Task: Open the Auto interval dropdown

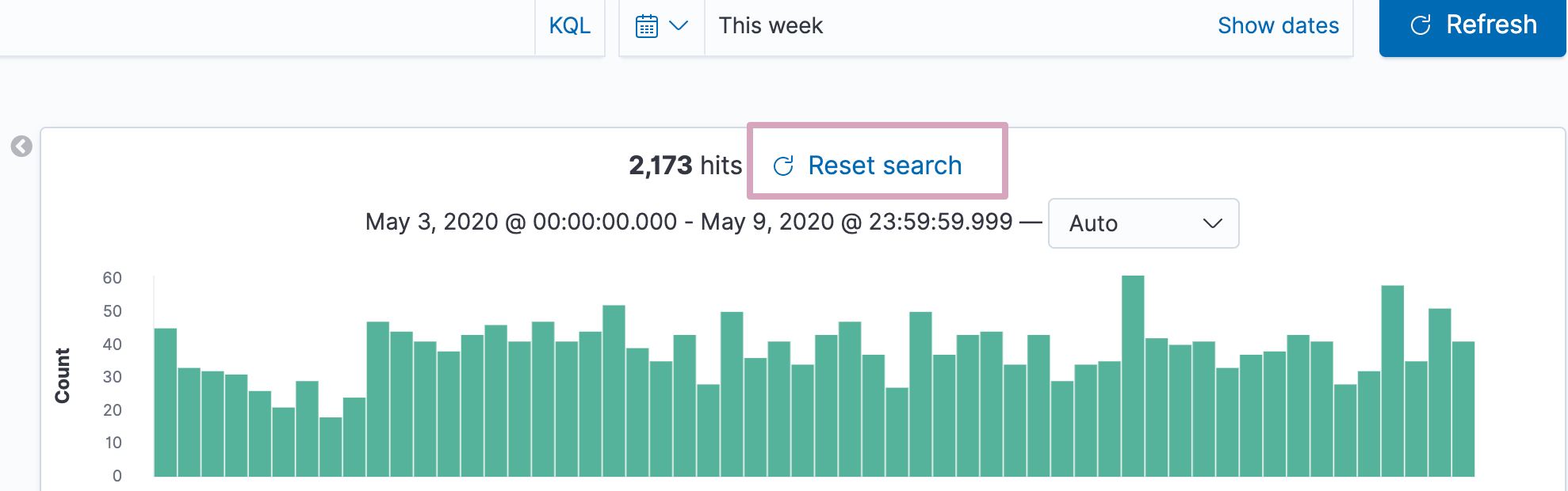Action: [1143, 223]
